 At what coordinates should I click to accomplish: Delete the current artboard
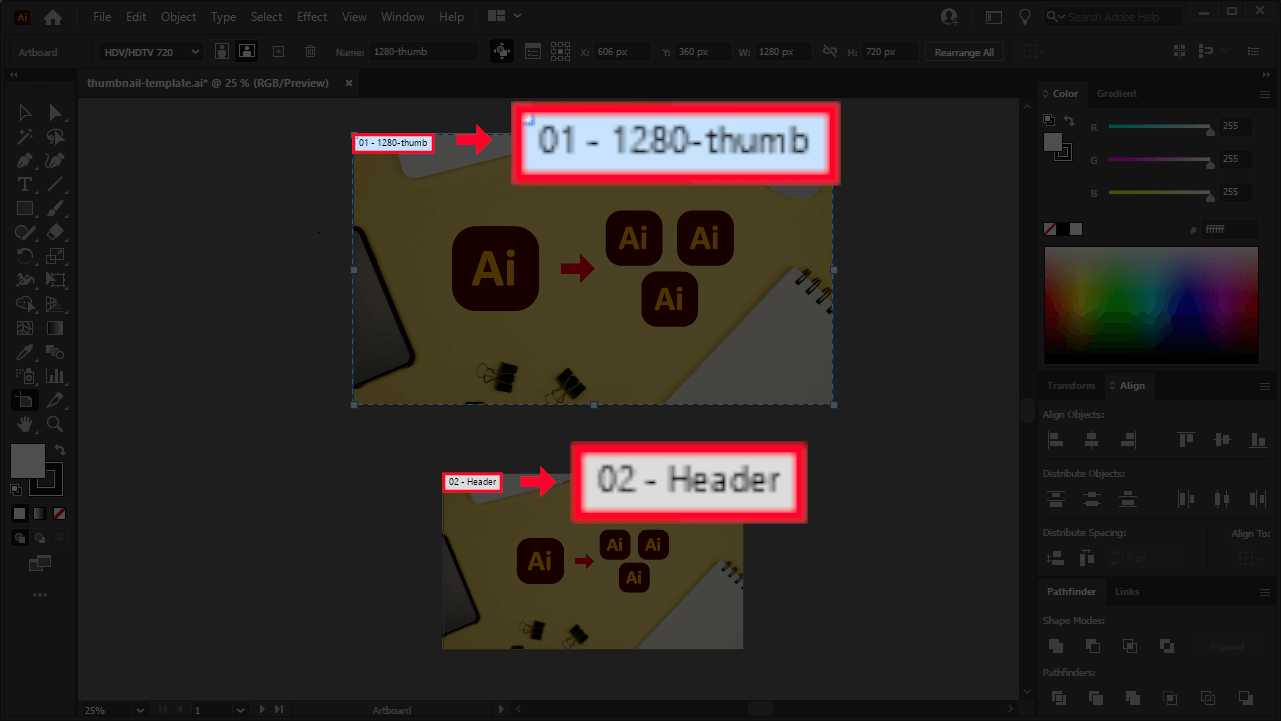(x=310, y=51)
